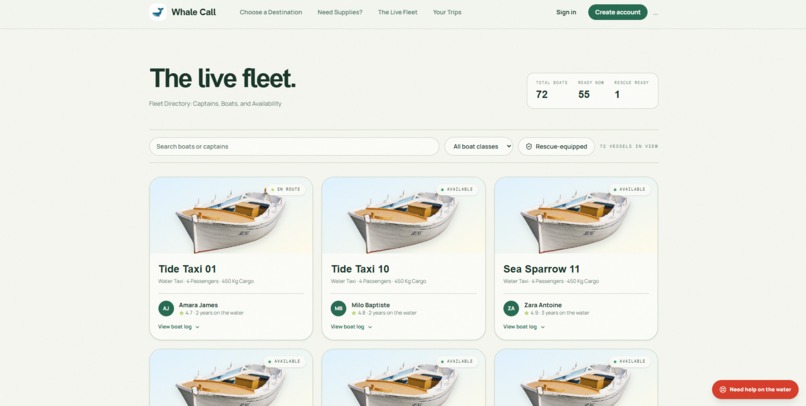Click the ZA captain avatar
This screenshot has height=406, width=806.
[x=511, y=308]
